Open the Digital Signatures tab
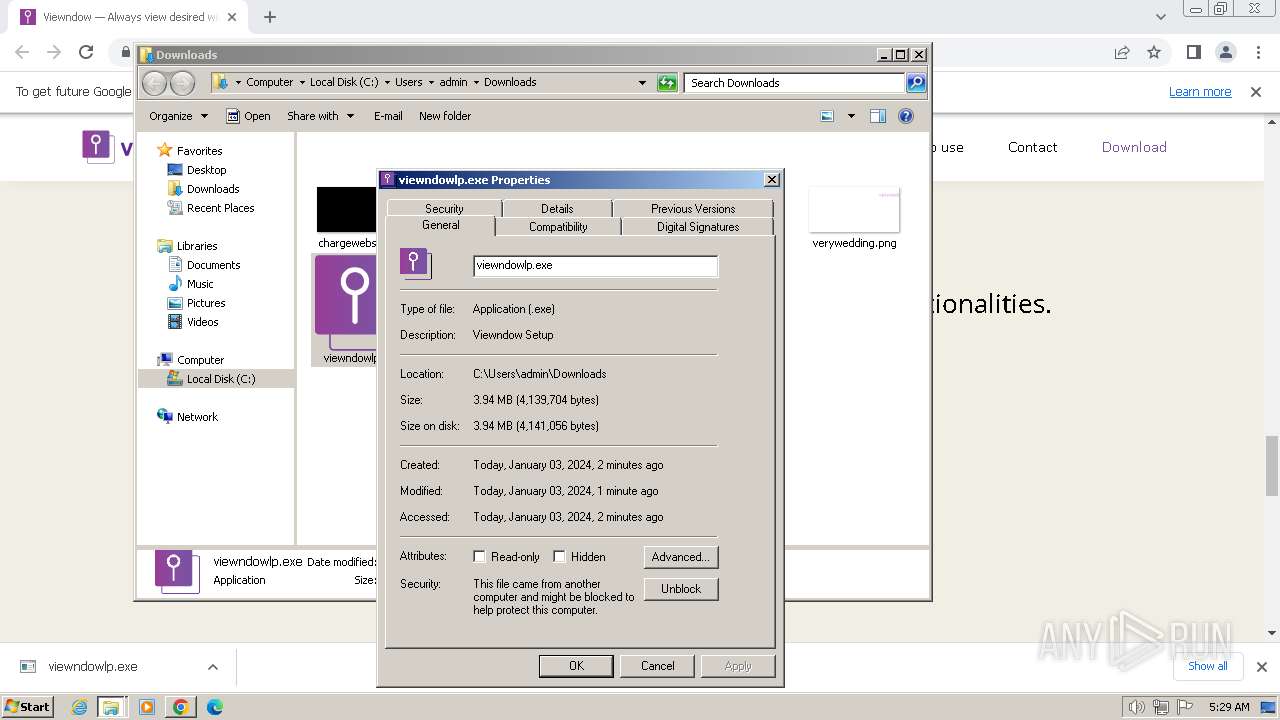Image resolution: width=1280 pixels, height=720 pixels. 698,227
